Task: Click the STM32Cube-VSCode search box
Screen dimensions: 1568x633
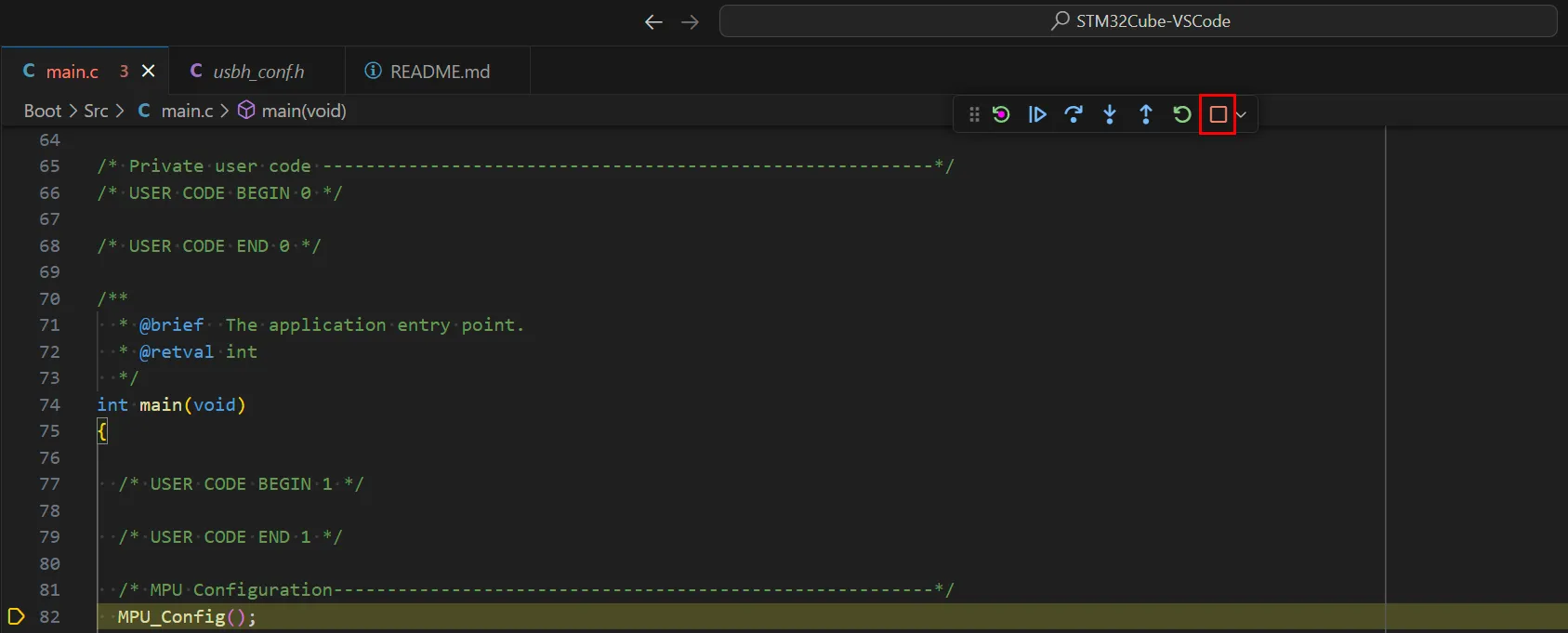Action: pyautogui.click(x=1138, y=21)
